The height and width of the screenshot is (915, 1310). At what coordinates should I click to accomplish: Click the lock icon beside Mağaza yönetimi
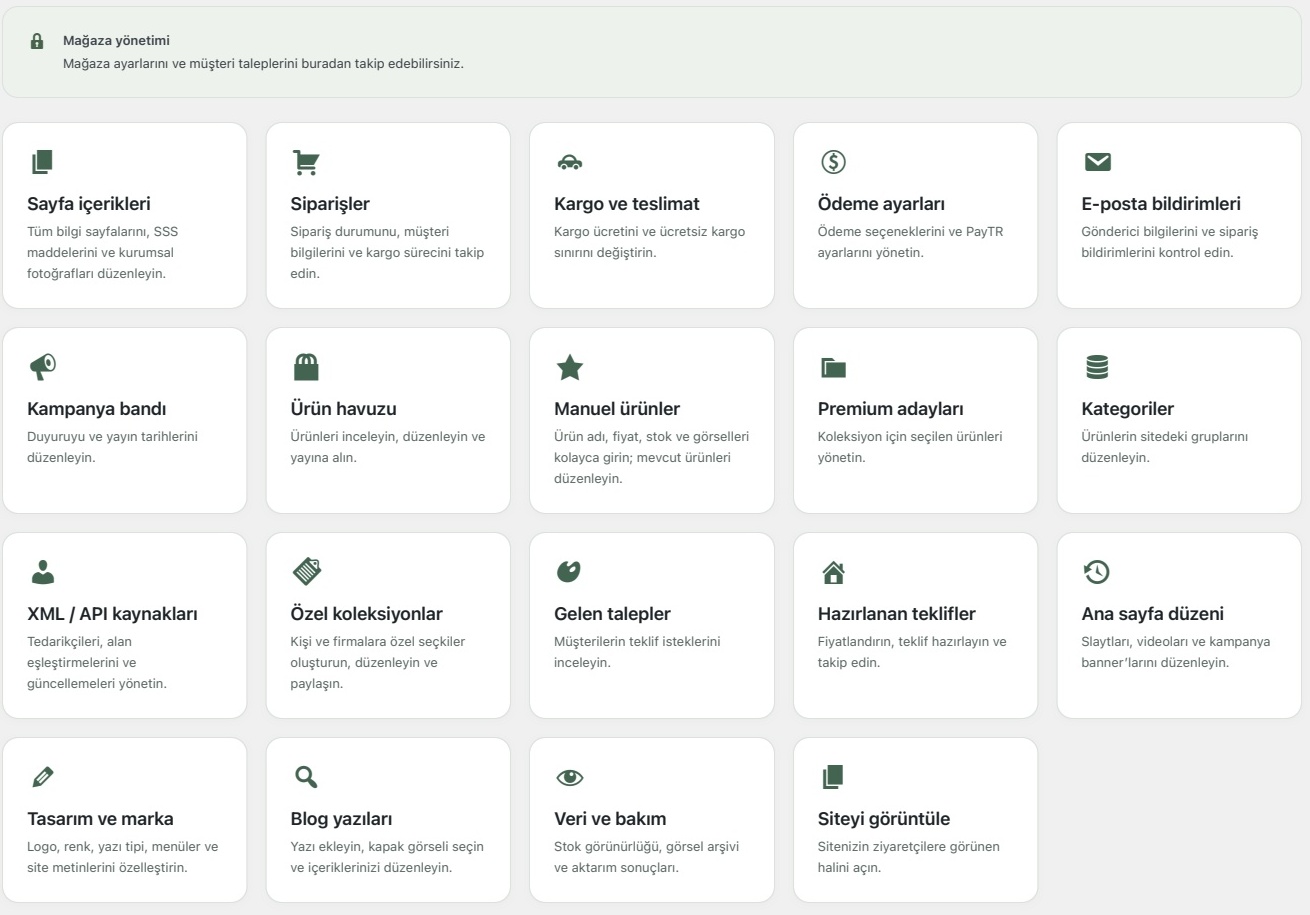(x=38, y=42)
